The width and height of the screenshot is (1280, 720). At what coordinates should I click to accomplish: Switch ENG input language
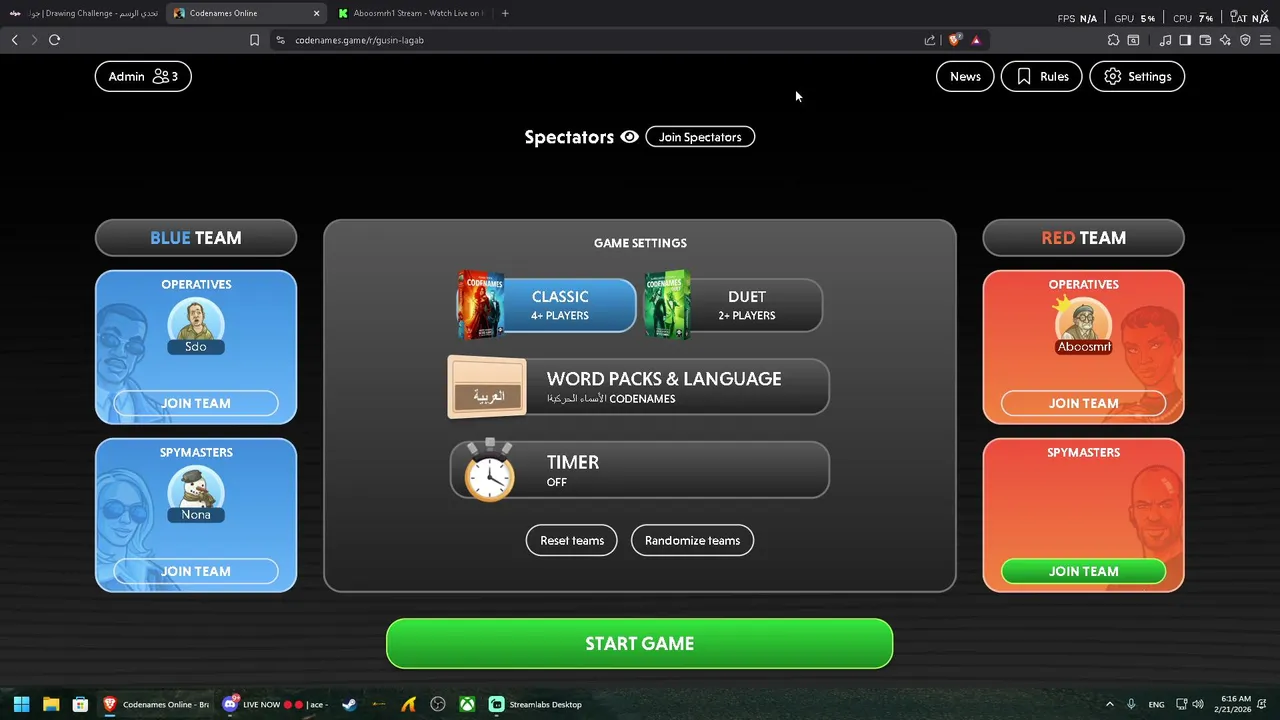1157,704
